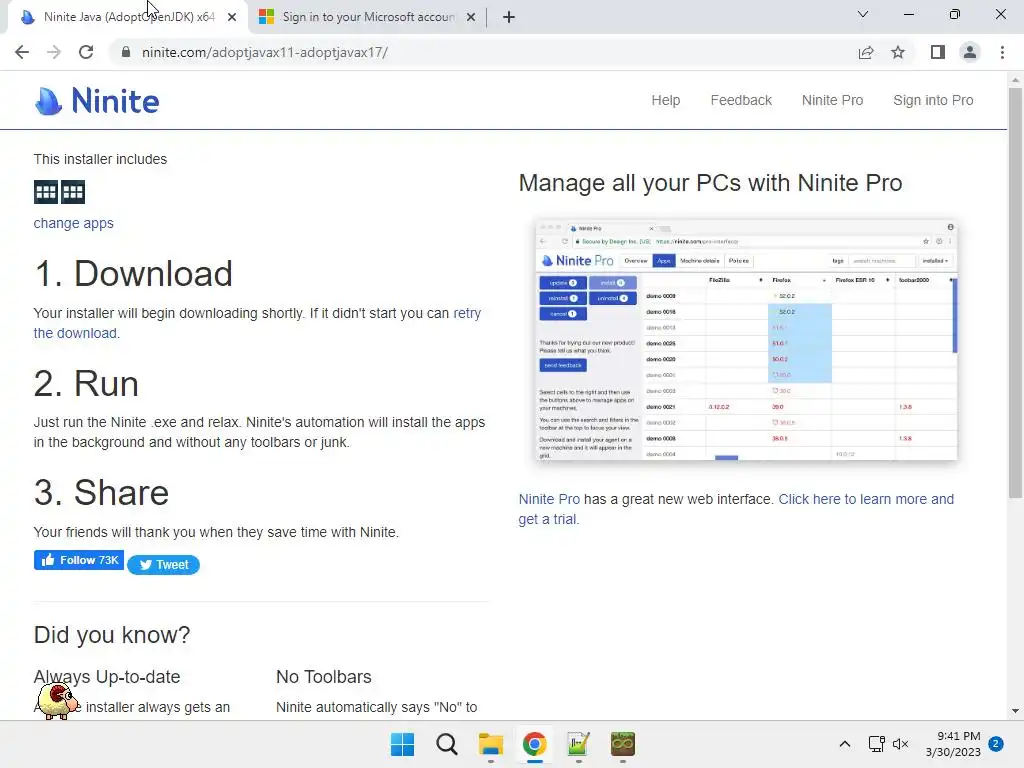The width and height of the screenshot is (1024, 768).
Task: Open the Ninite Pro text link below the screenshot
Action: pyautogui.click(x=549, y=499)
